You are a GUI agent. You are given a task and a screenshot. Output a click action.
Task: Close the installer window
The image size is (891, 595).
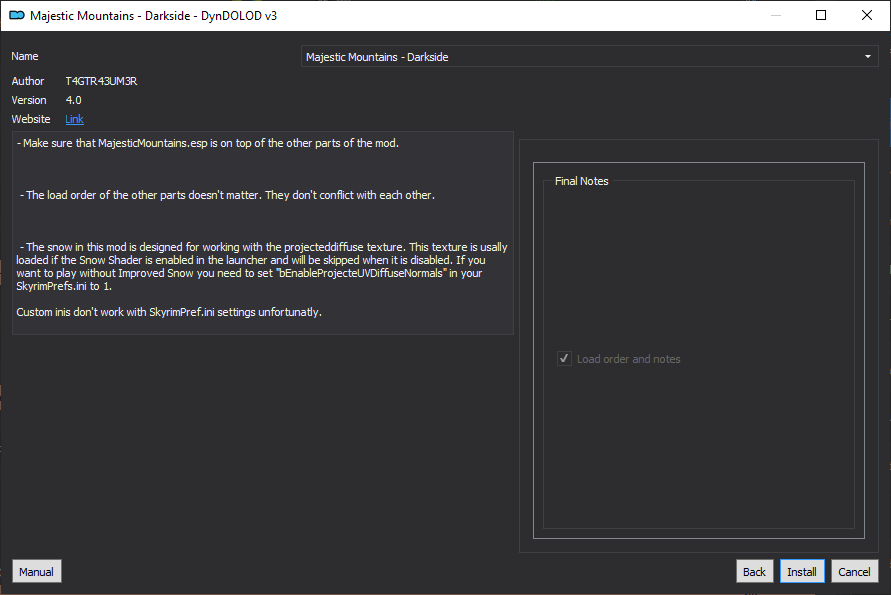[867, 15]
